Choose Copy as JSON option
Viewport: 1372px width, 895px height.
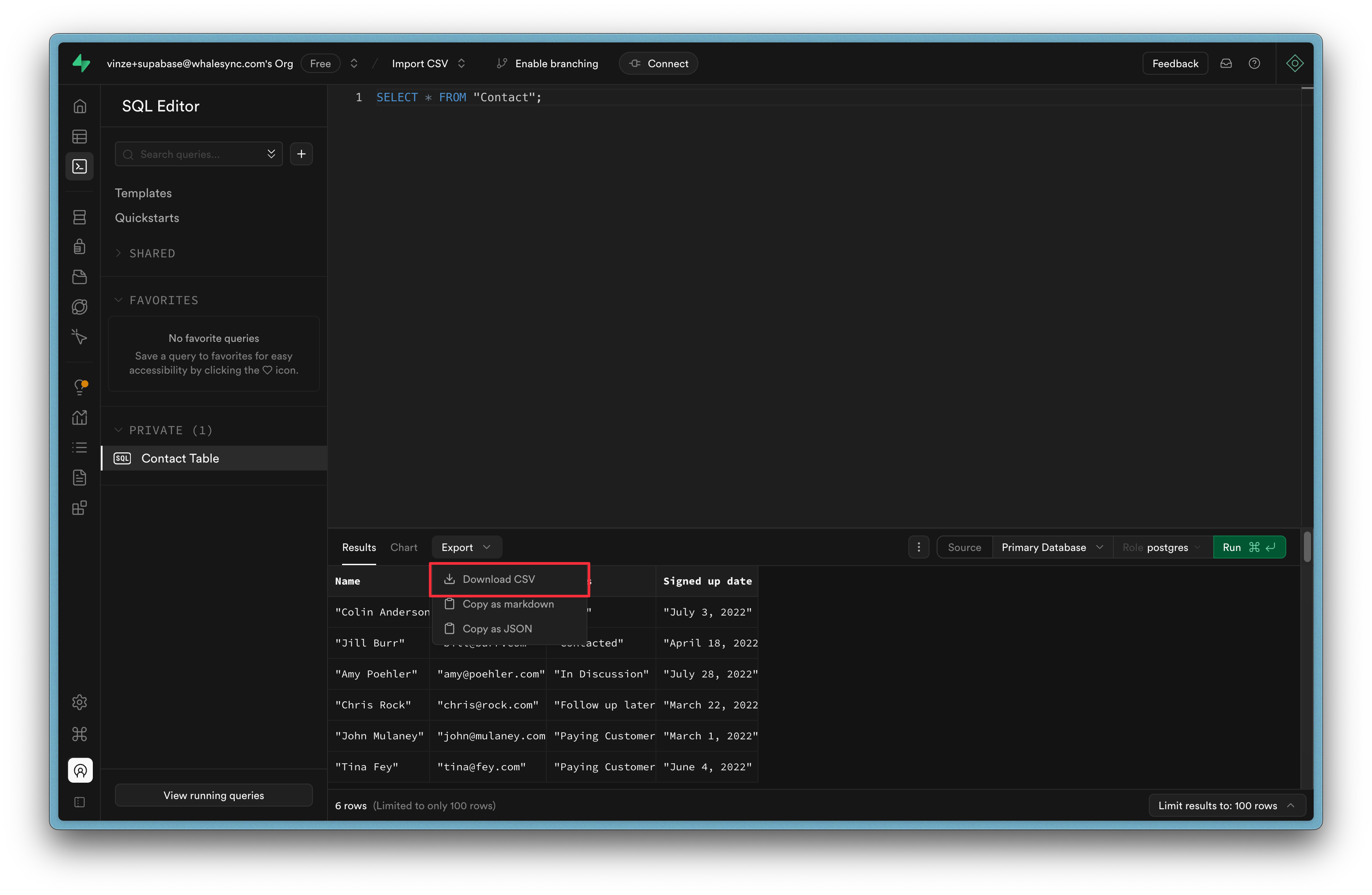[x=509, y=628]
